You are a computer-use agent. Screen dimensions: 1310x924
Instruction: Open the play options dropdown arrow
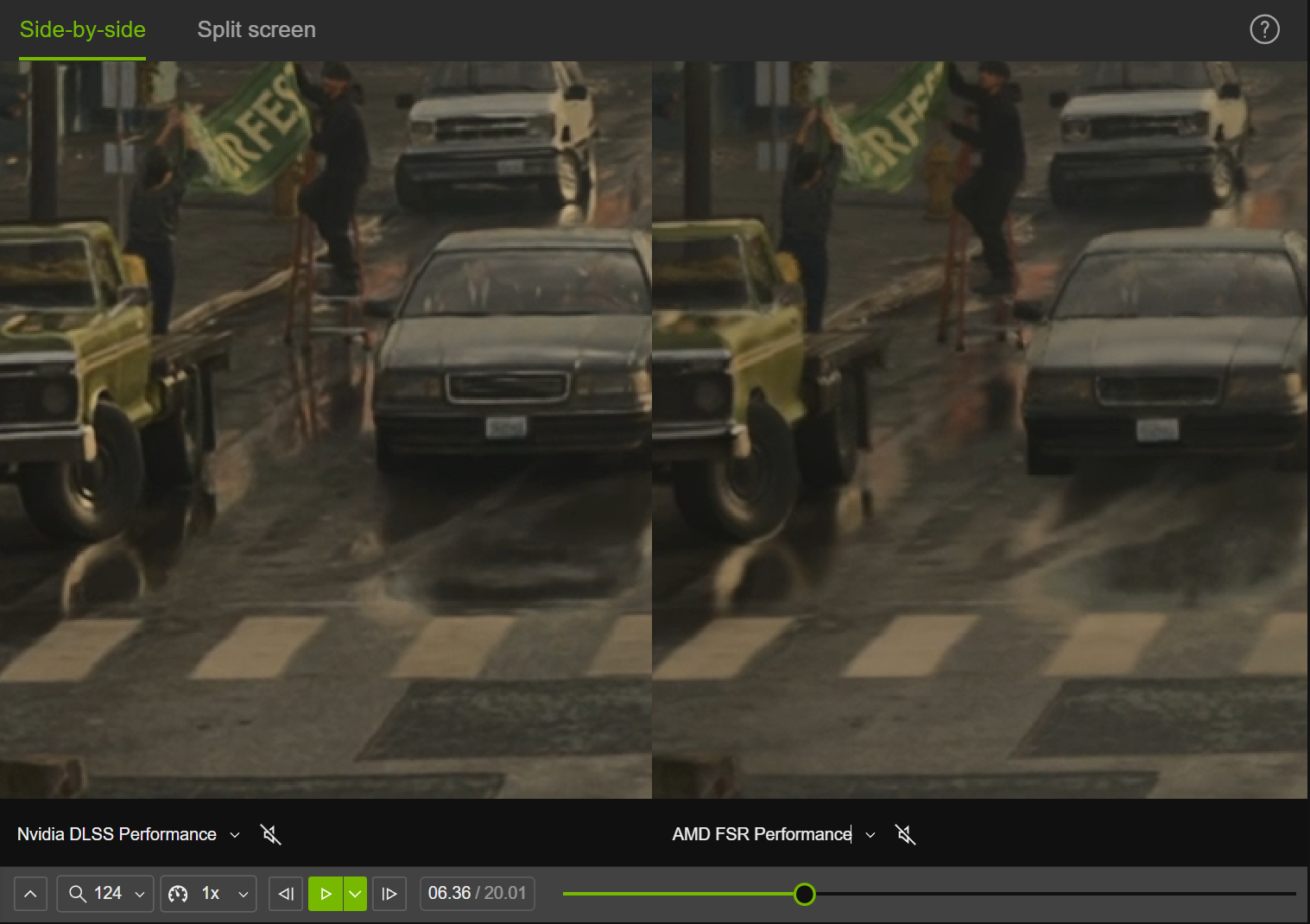pos(355,894)
